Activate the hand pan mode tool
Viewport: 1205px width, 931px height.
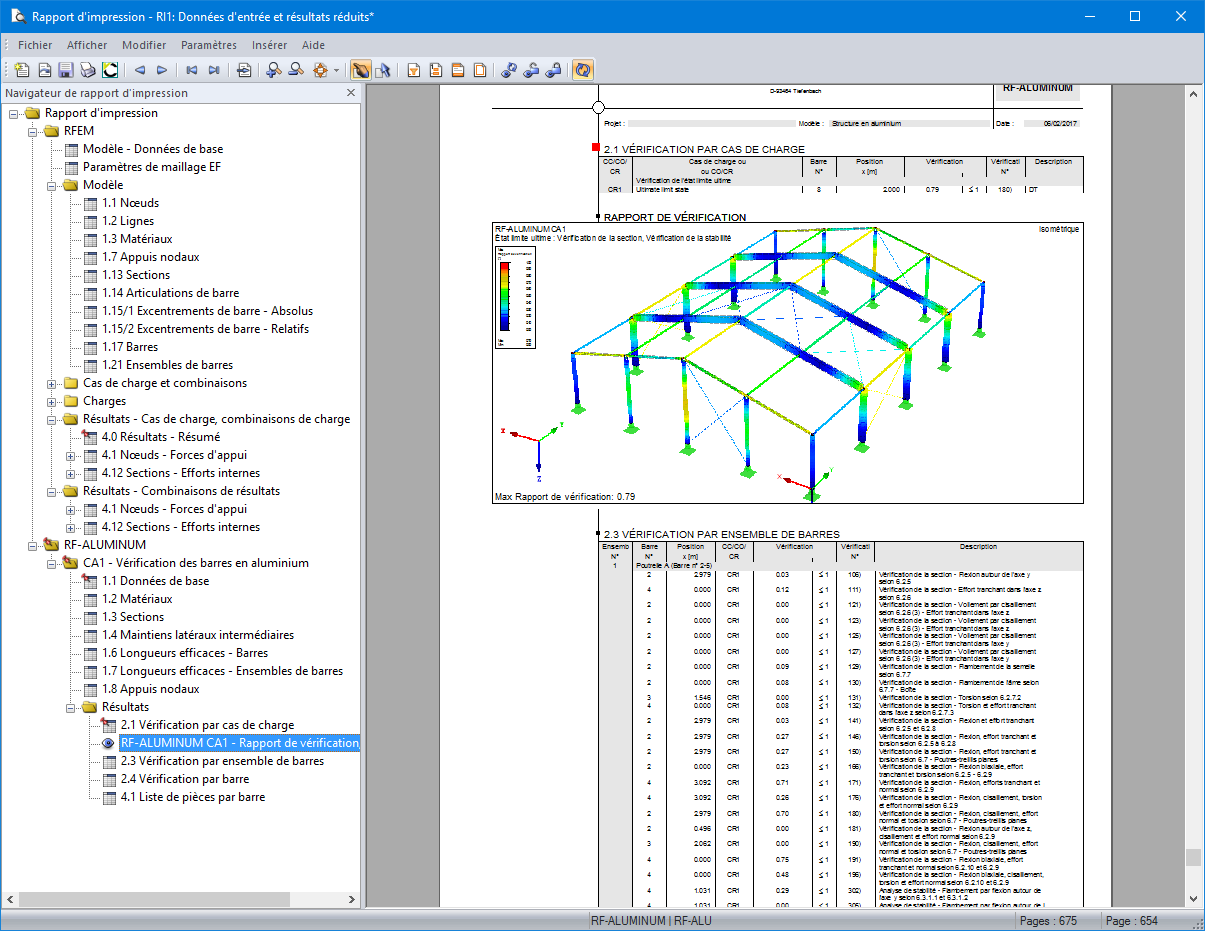[x=360, y=70]
